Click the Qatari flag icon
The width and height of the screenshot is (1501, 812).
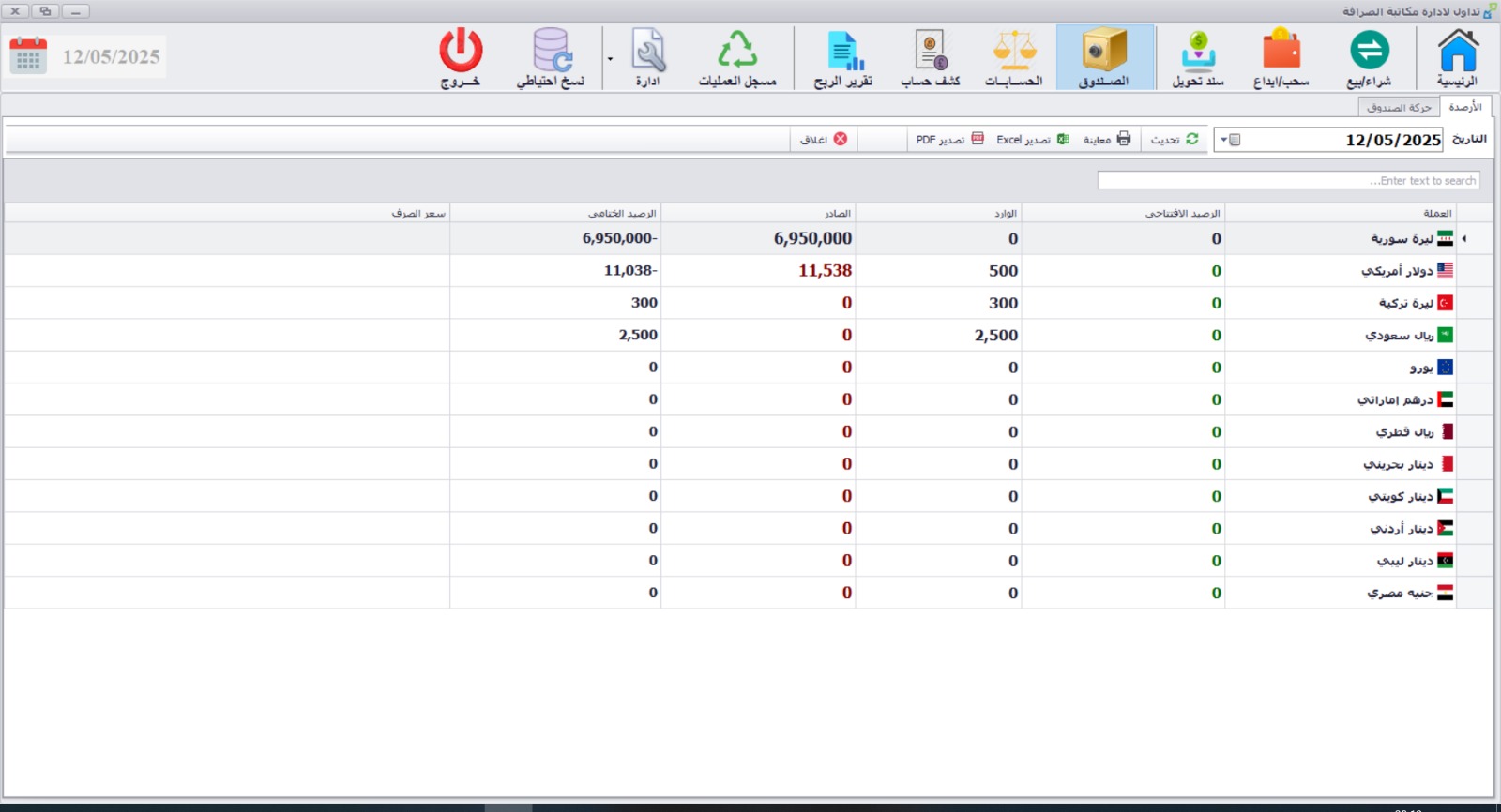click(x=1446, y=431)
